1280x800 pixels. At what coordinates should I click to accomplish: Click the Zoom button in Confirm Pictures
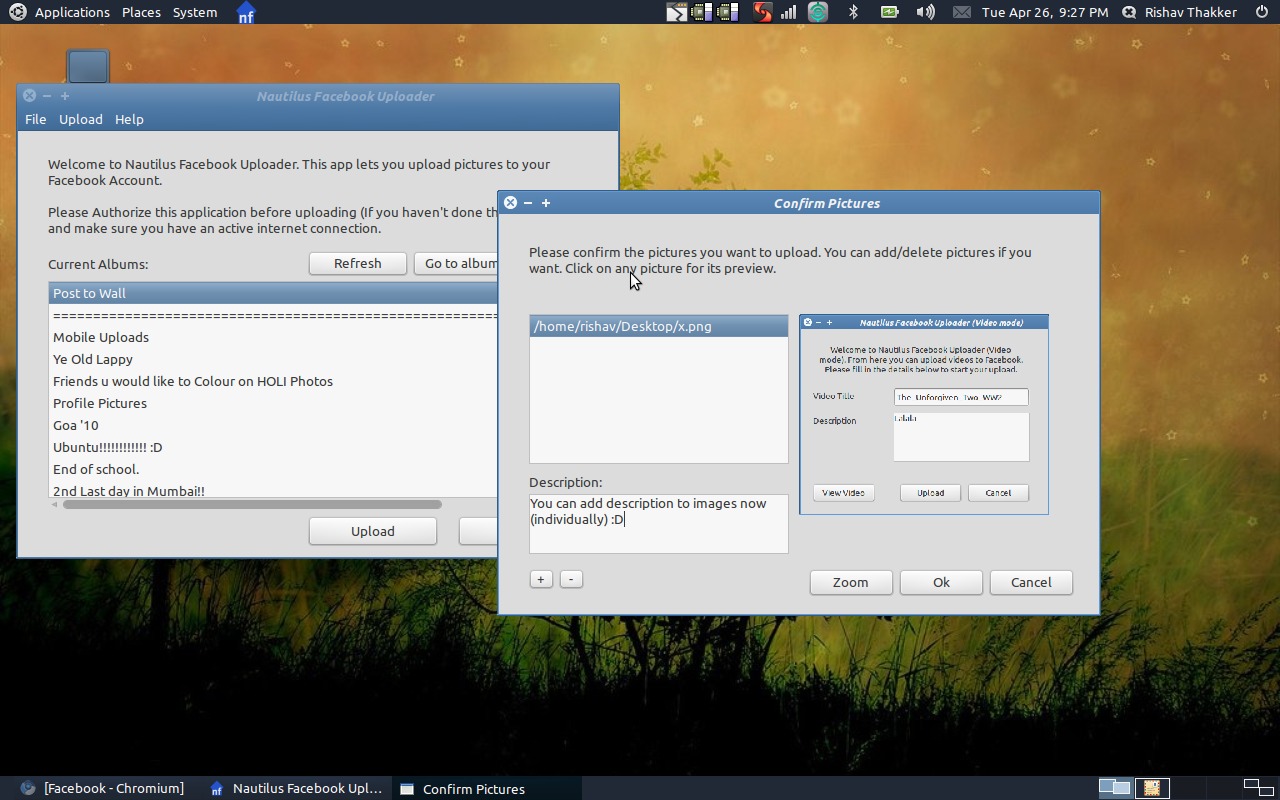[x=850, y=582]
